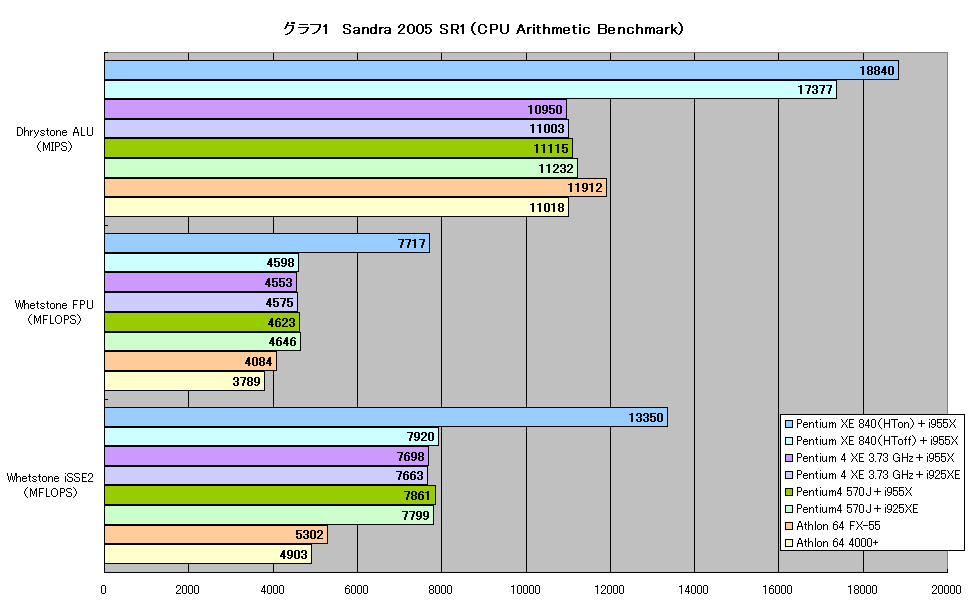Image resolution: width=970 pixels, height=604 pixels.
Task: Click the cyan Pentium XE 840(HToff) legend swatch
Action: [789, 441]
